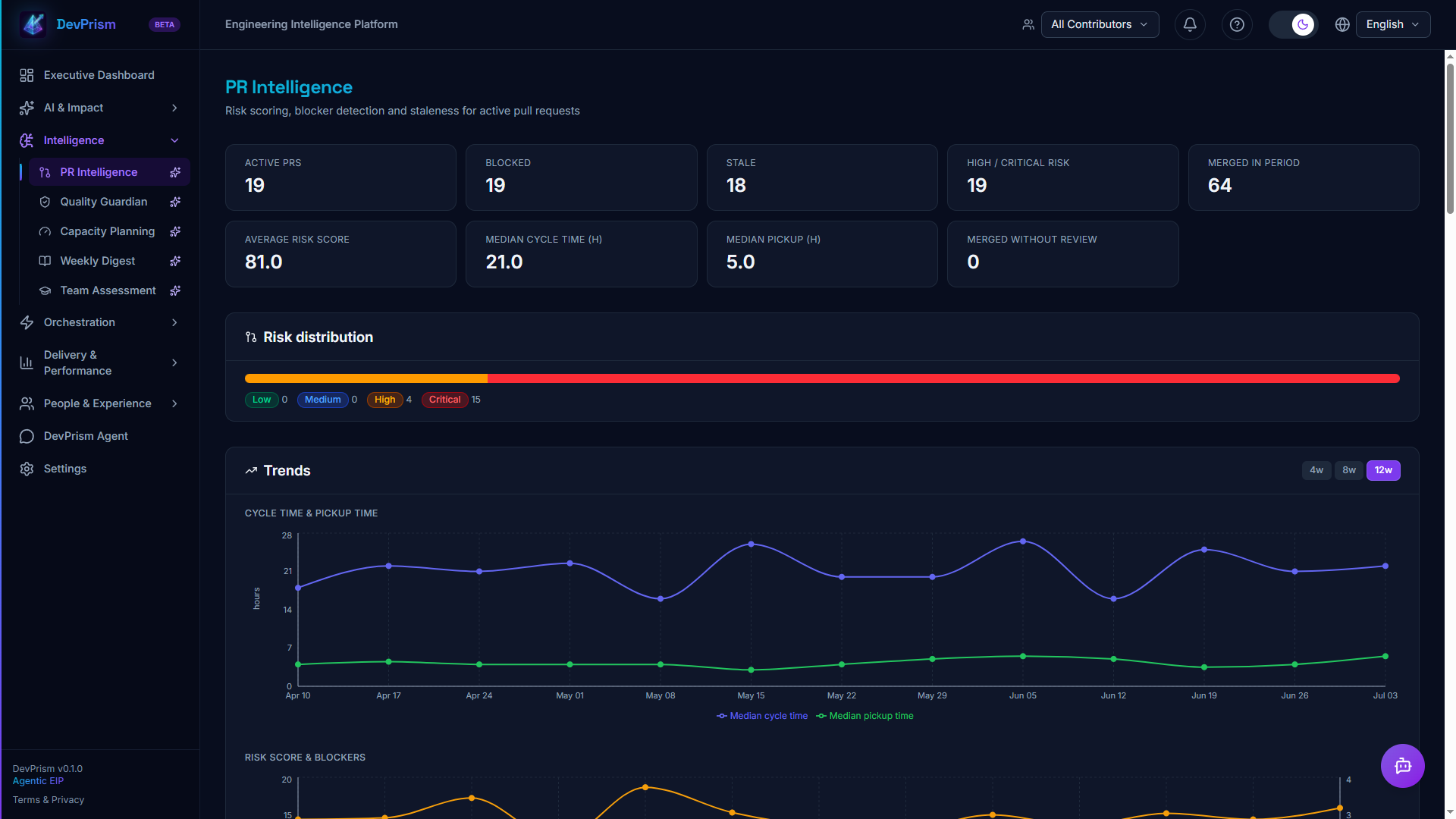1456x819 pixels.
Task: Select the 8w trends range
Action: coord(1349,470)
